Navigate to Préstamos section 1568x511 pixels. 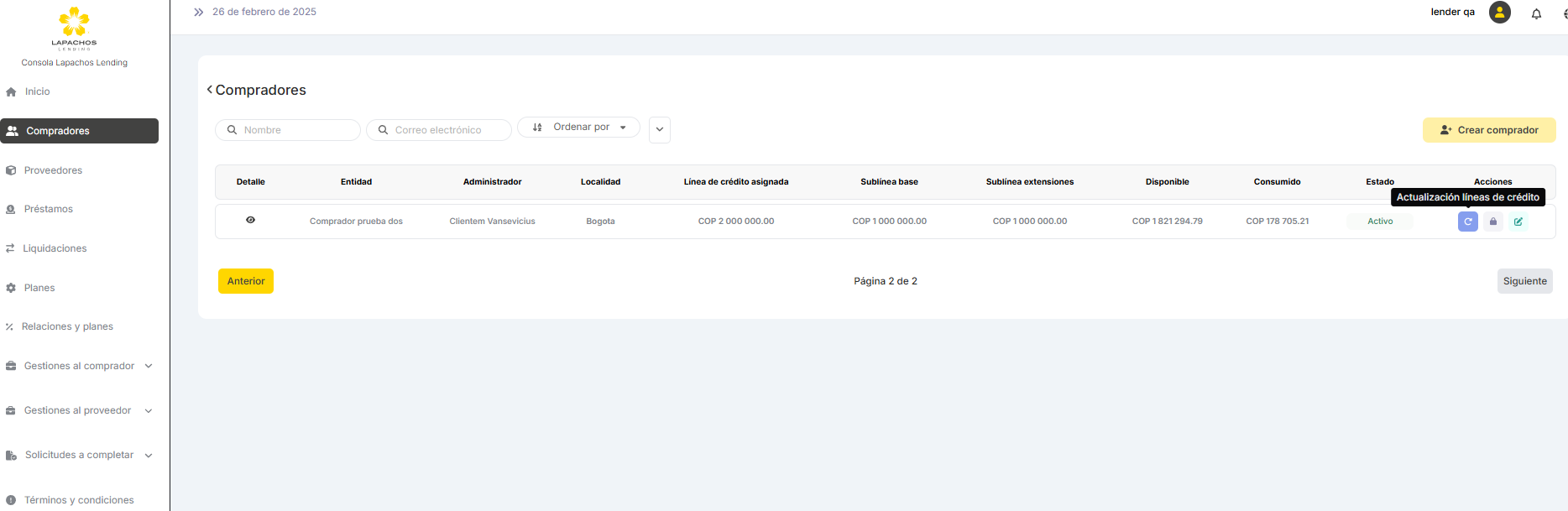tap(48, 209)
